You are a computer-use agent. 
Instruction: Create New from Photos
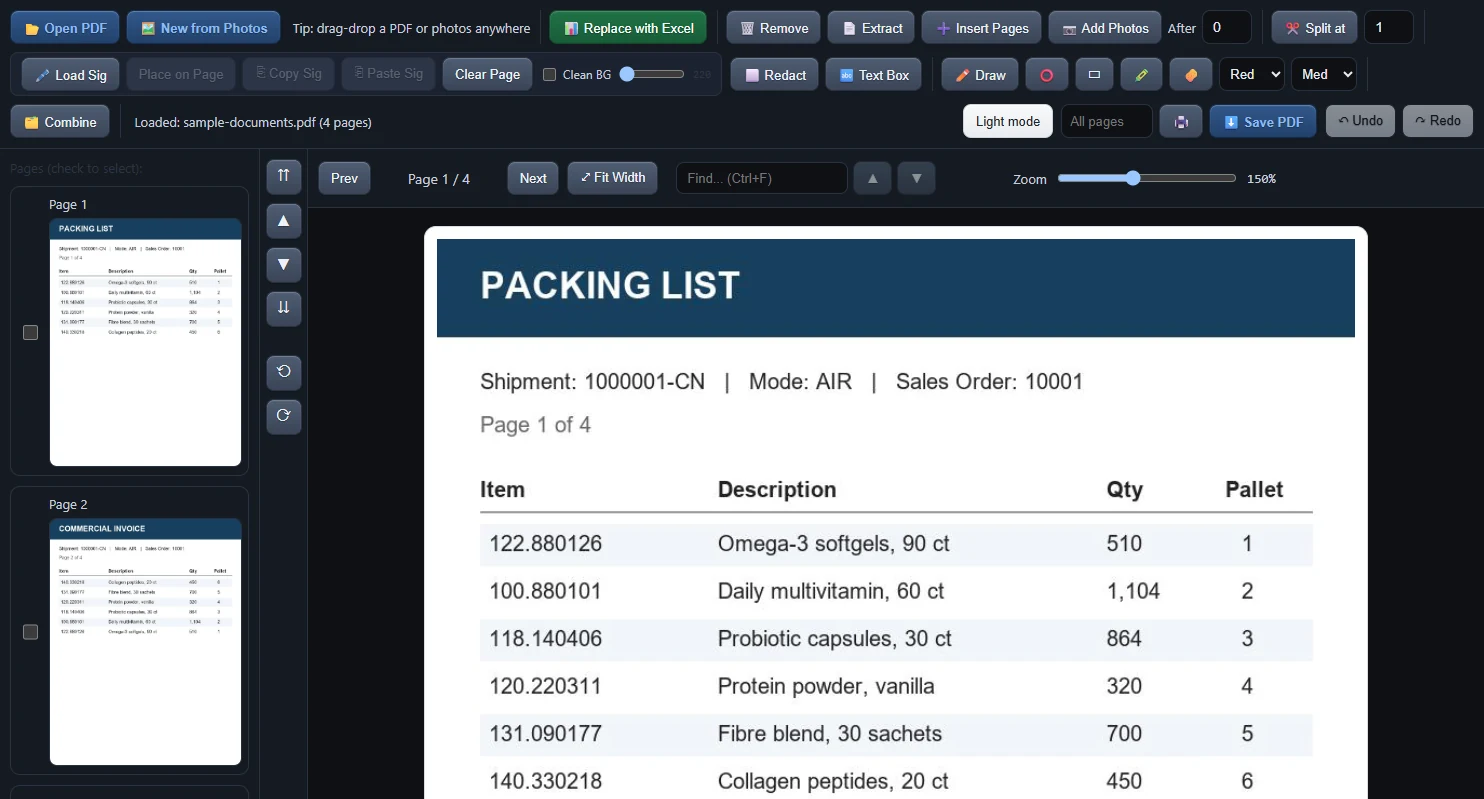pyautogui.click(x=204, y=28)
